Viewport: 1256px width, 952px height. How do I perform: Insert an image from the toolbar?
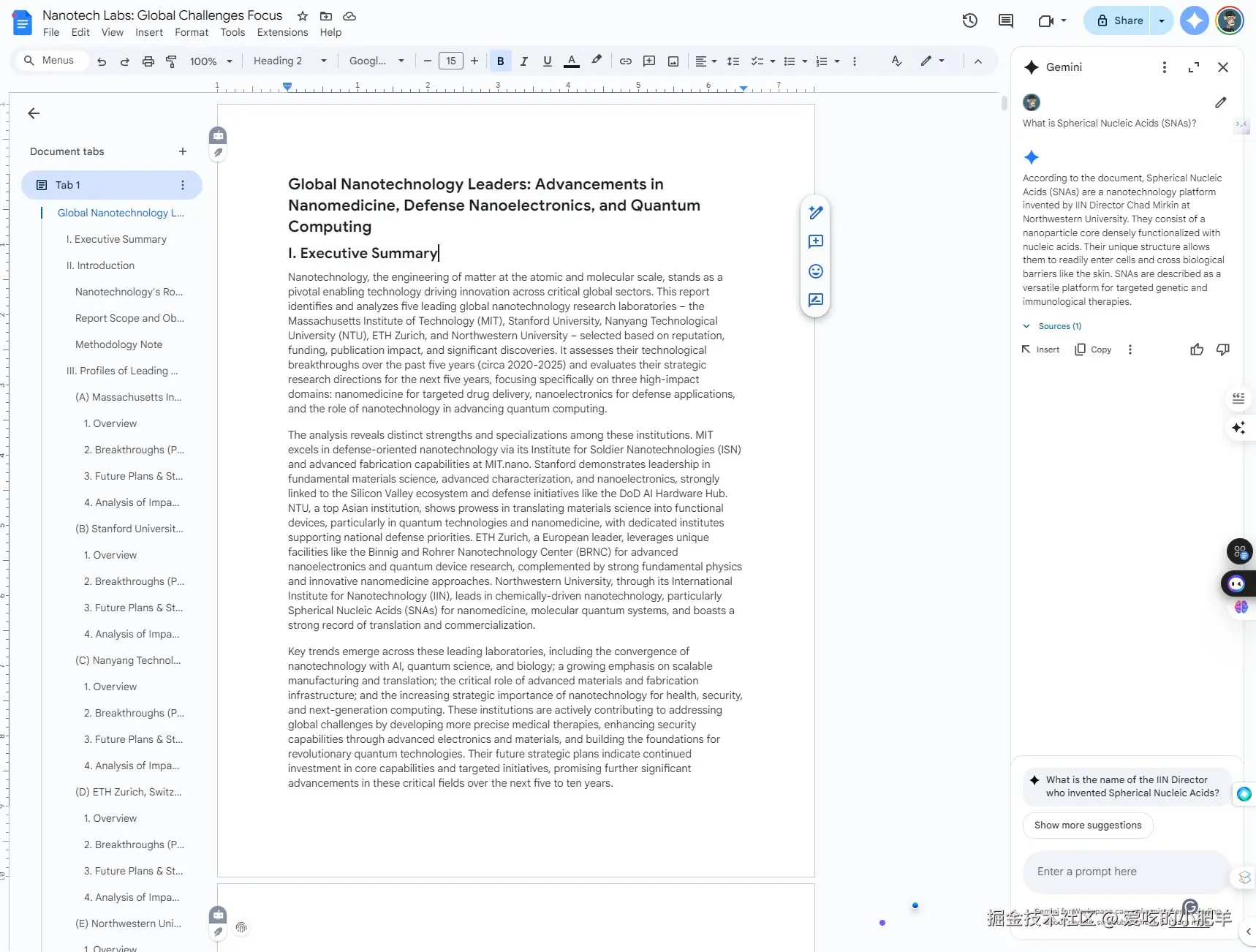click(673, 61)
